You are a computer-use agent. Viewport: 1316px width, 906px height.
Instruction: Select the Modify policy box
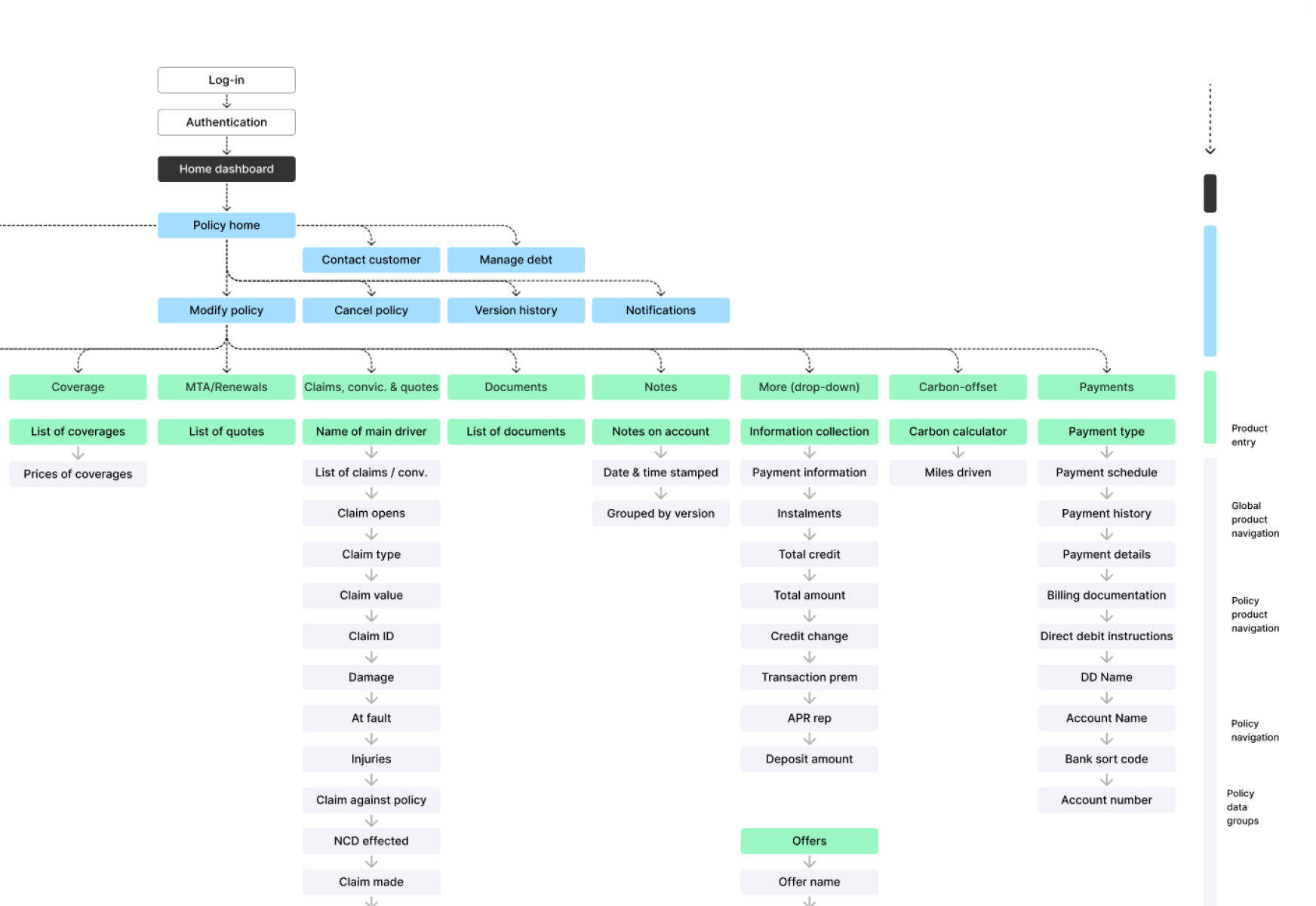pyautogui.click(x=226, y=310)
